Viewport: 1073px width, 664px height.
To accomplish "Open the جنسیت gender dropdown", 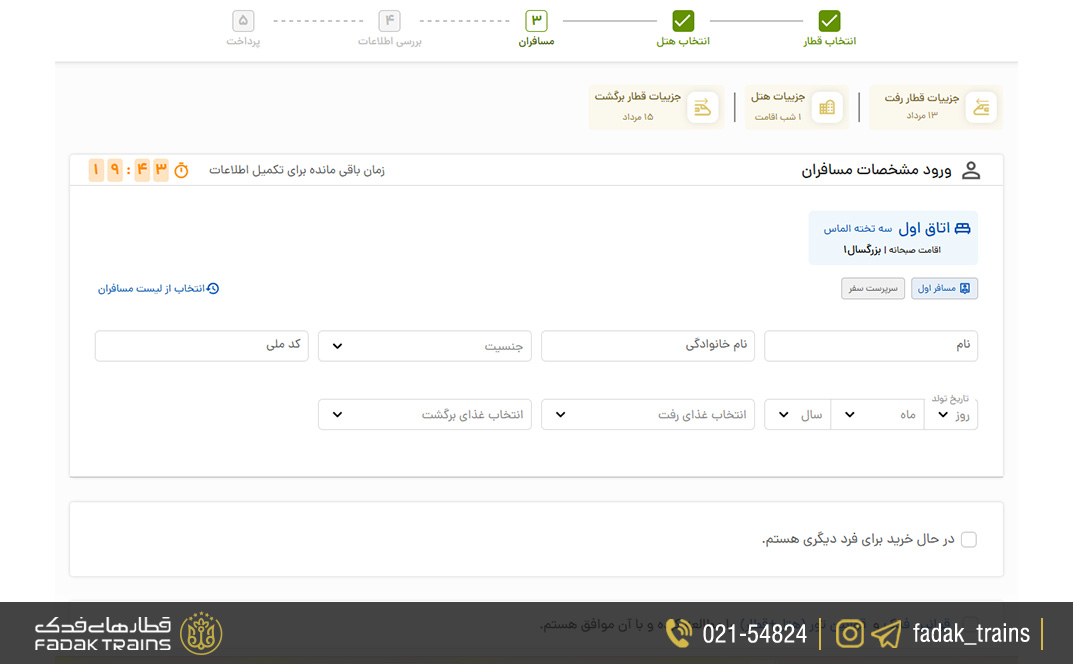I will 424,346.
